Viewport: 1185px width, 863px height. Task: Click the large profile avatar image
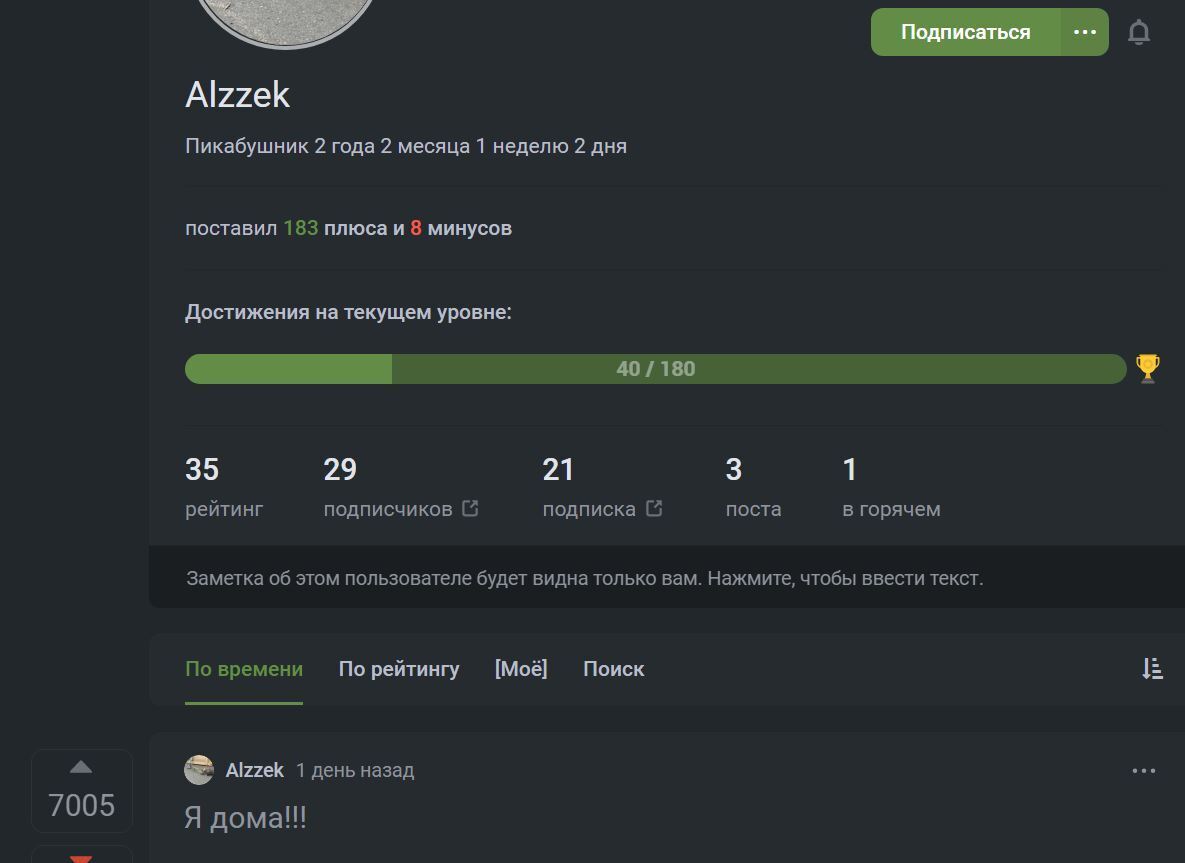286,20
